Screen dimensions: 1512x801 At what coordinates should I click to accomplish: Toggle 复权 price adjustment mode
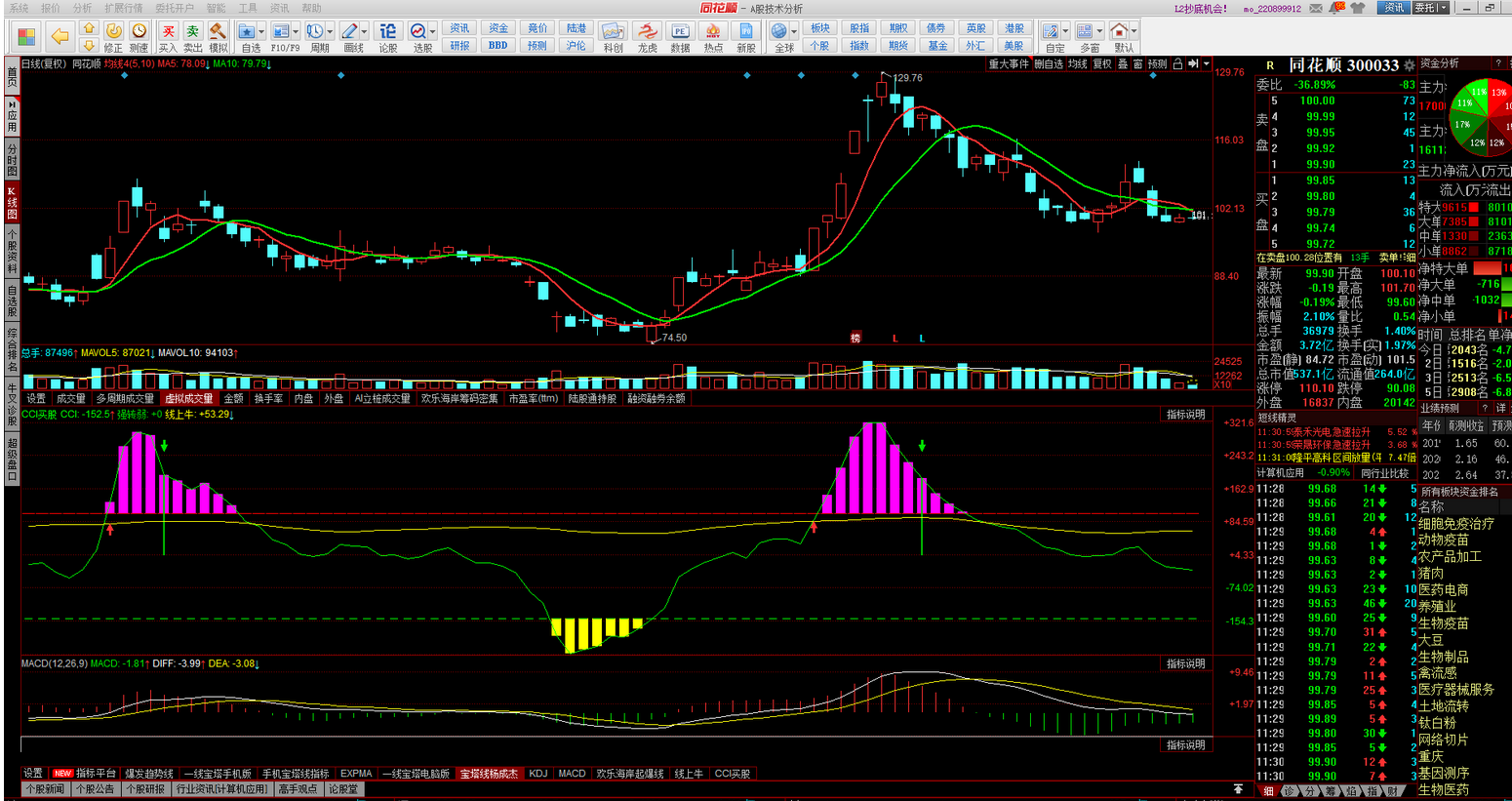(1102, 63)
